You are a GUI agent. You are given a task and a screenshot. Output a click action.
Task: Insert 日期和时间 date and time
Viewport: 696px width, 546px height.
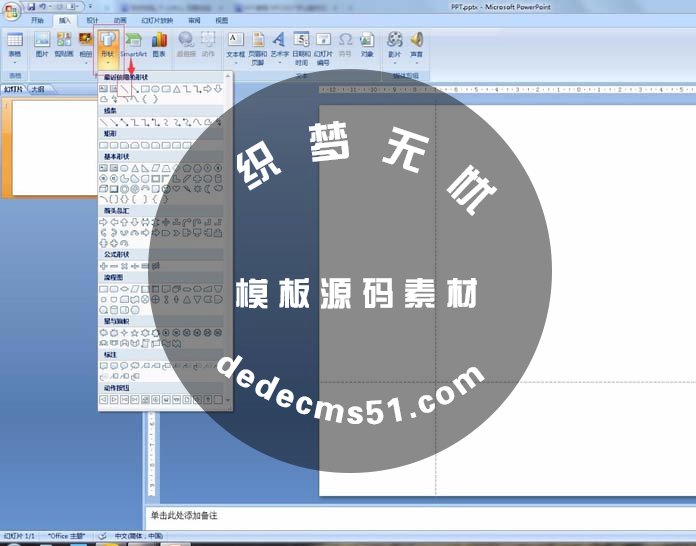pos(301,48)
